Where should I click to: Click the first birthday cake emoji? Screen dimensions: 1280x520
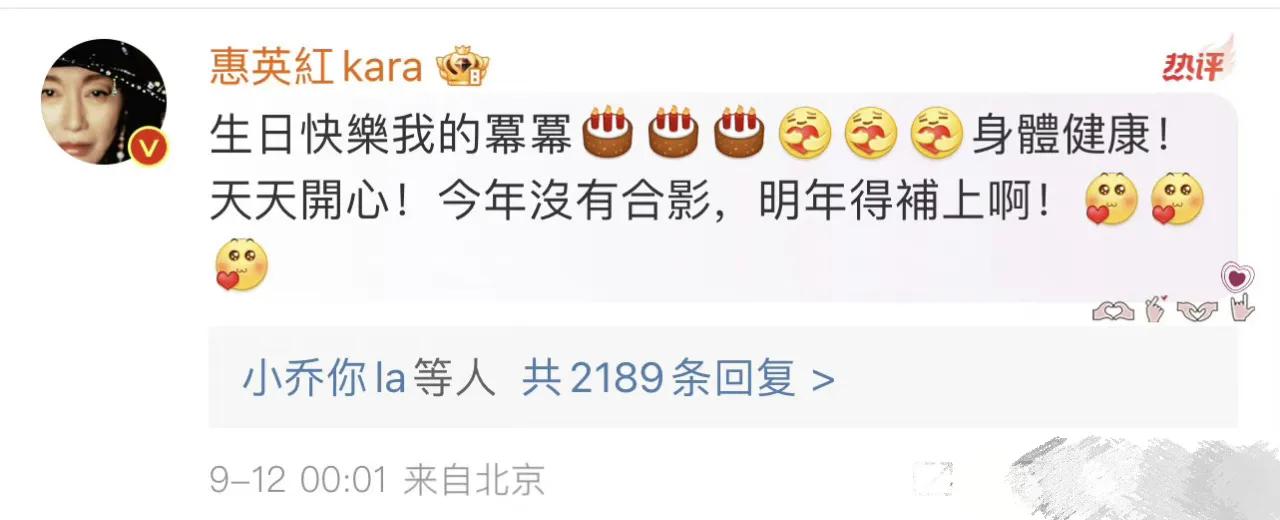click(x=608, y=133)
